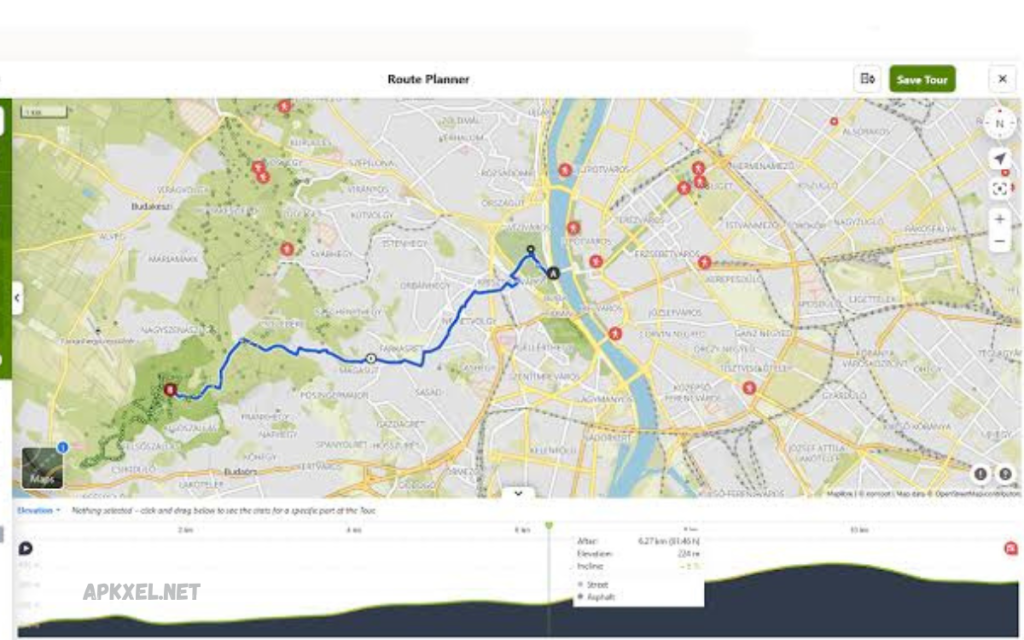This screenshot has width=1024, height=640.
Task: Zoom out the map with minus button
Action: [999, 241]
